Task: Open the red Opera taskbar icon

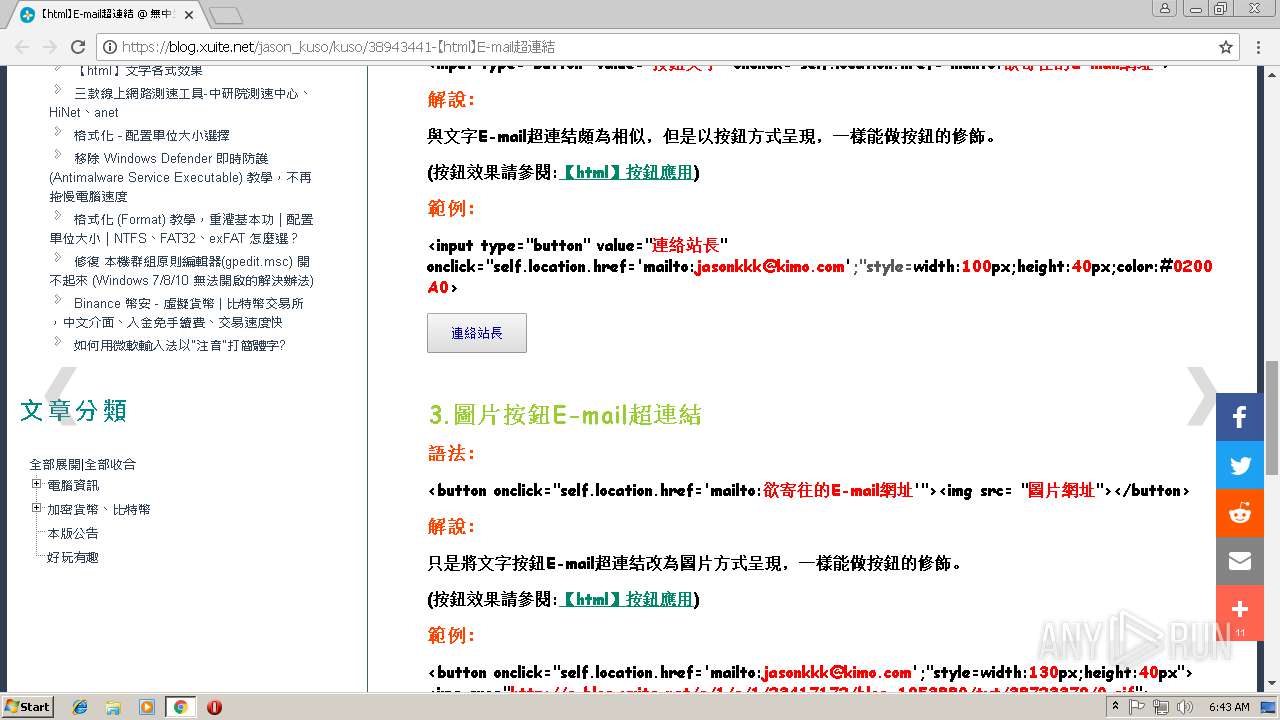Action: pos(214,707)
